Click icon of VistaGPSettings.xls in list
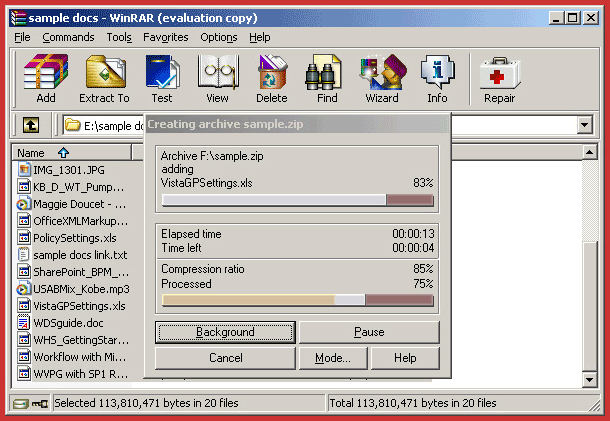Image resolution: width=610 pixels, height=421 pixels. click(24, 305)
